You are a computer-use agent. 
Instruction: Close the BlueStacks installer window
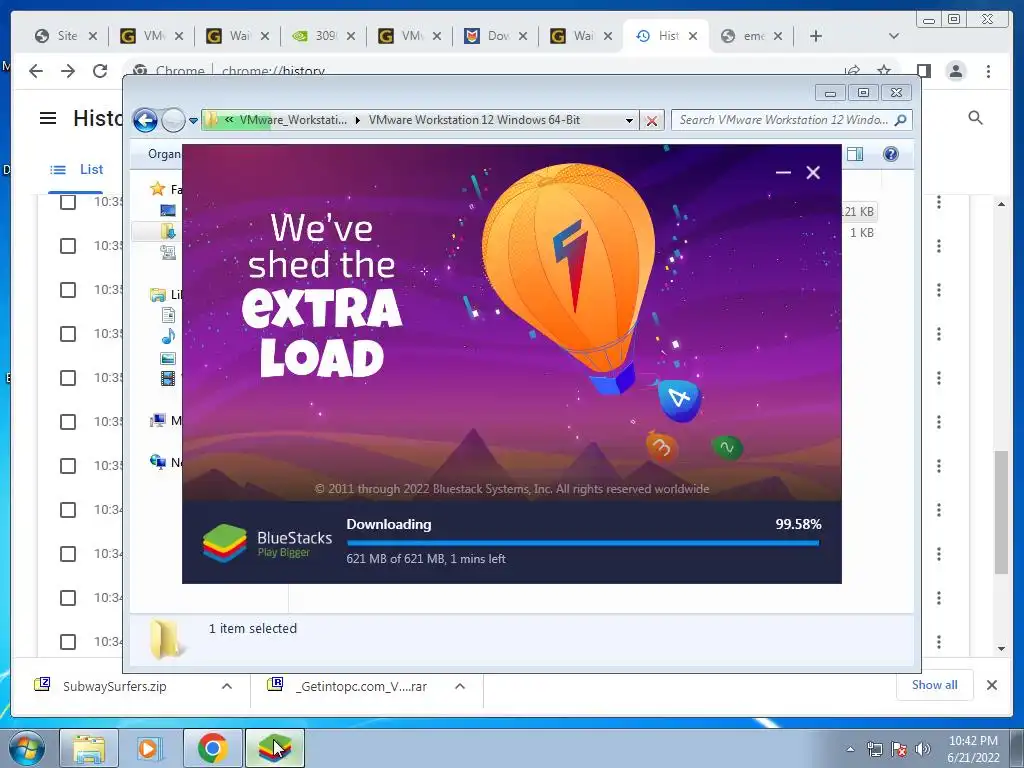(x=813, y=172)
